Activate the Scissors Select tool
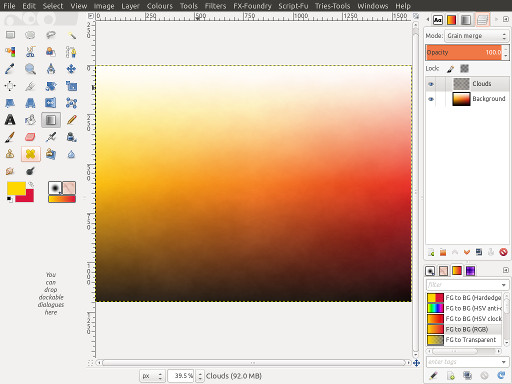Viewport: 512px width, 384px height. [x=30, y=52]
